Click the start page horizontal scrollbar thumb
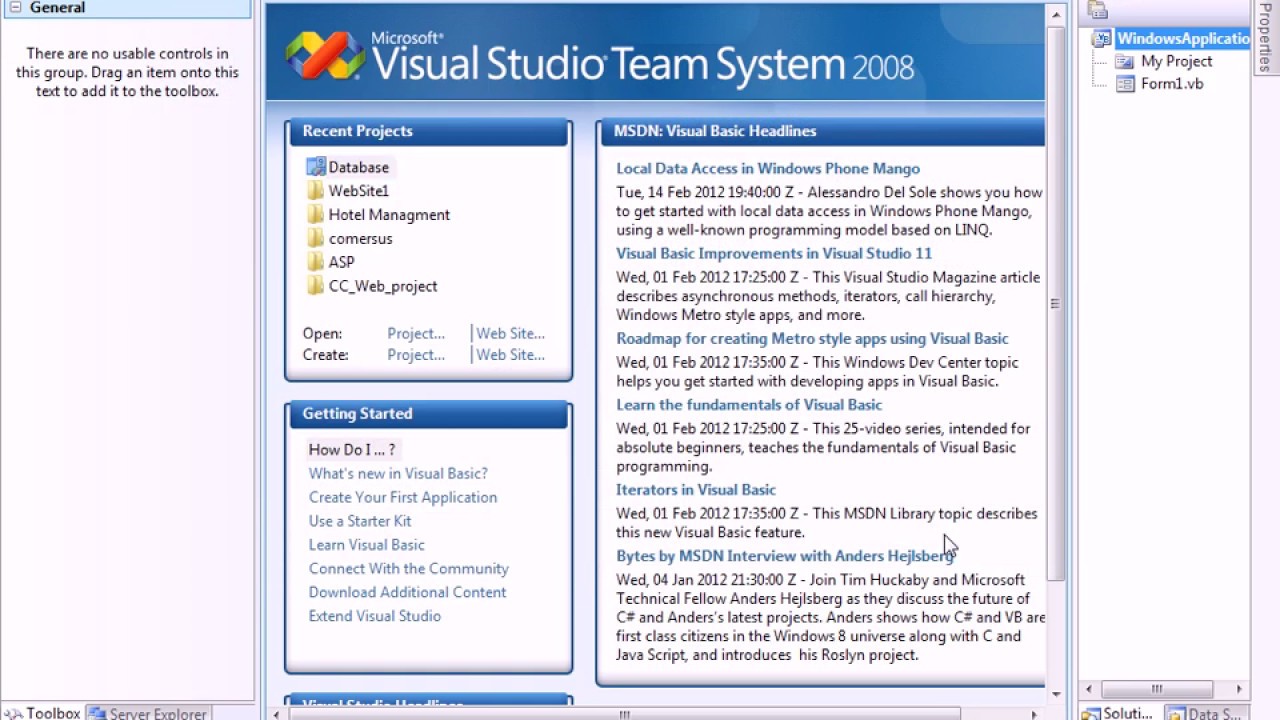This screenshot has height=720, width=1280. (x=625, y=714)
